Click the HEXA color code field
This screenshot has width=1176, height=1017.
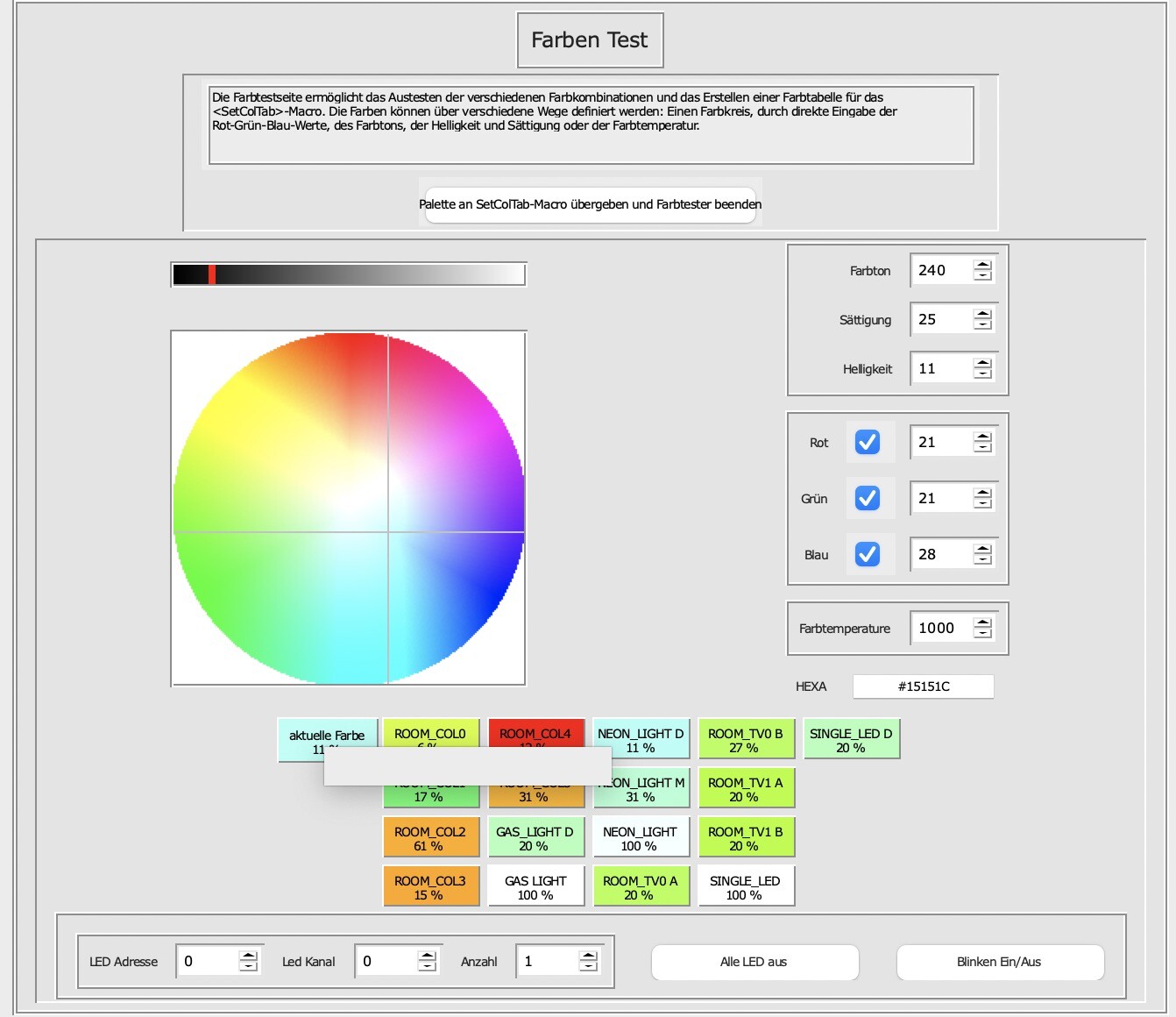coord(924,686)
